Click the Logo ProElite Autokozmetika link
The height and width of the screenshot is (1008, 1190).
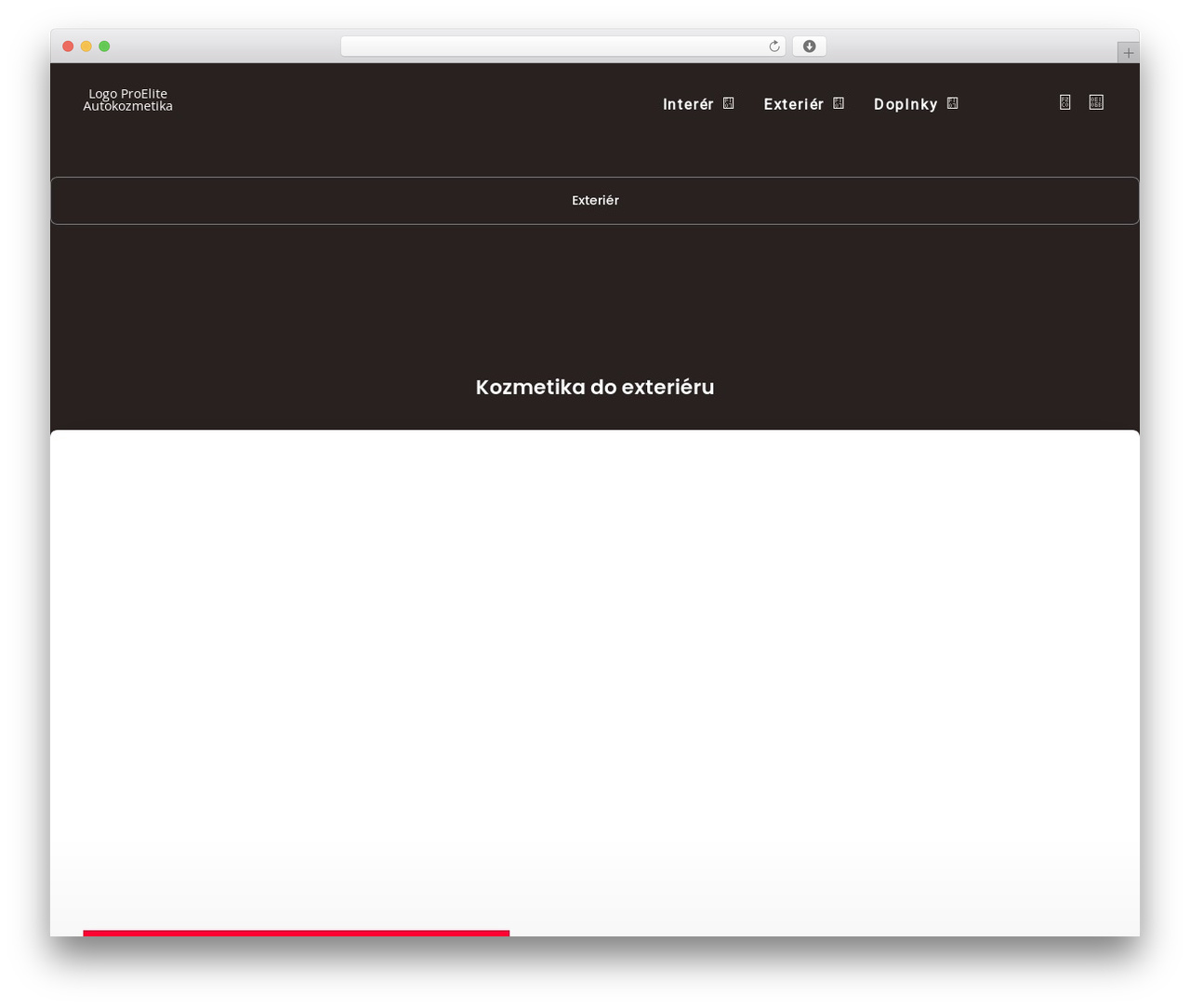(128, 99)
